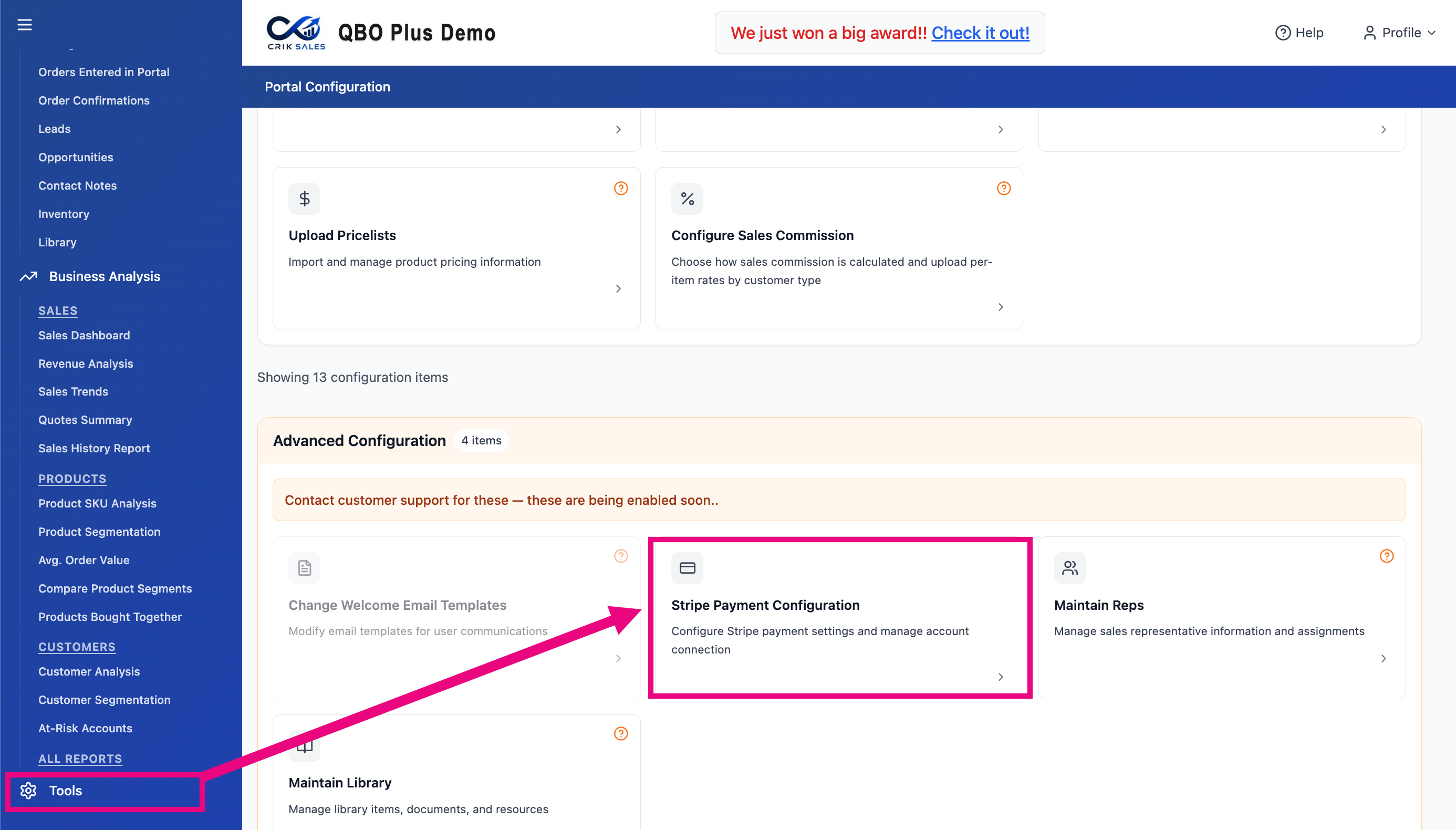
Task: Open help tip for Maintain Library card
Action: click(620, 734)
